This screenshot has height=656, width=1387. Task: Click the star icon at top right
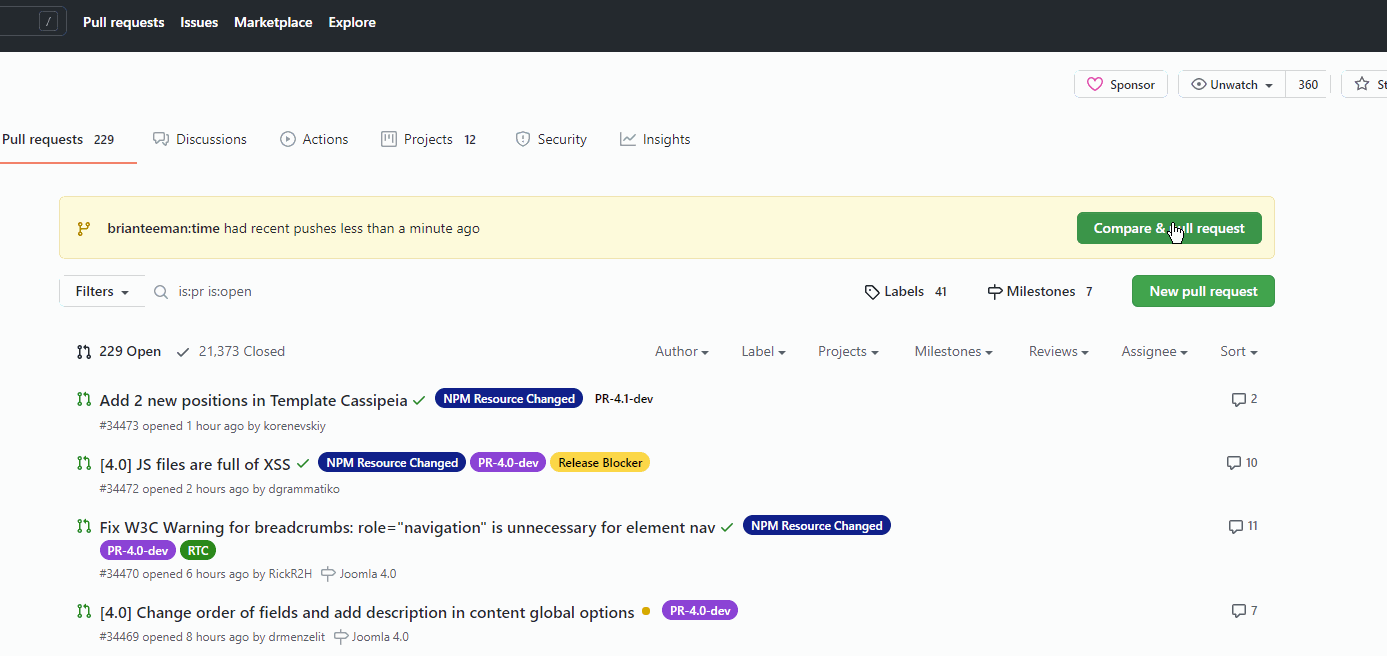click(x=1361, y=85)
